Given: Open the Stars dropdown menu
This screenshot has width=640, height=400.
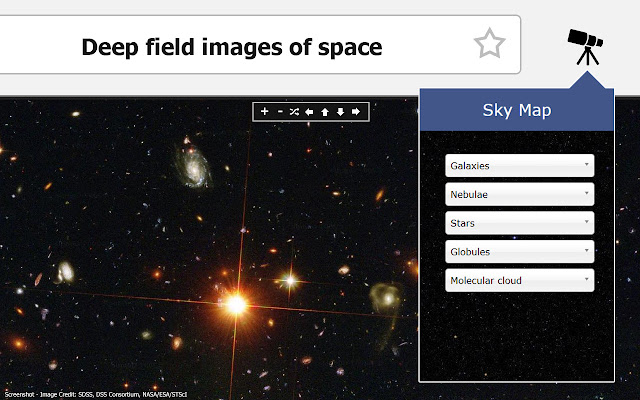Looking at the screenshot, I should pyautogui.click(x=520, y=223).
